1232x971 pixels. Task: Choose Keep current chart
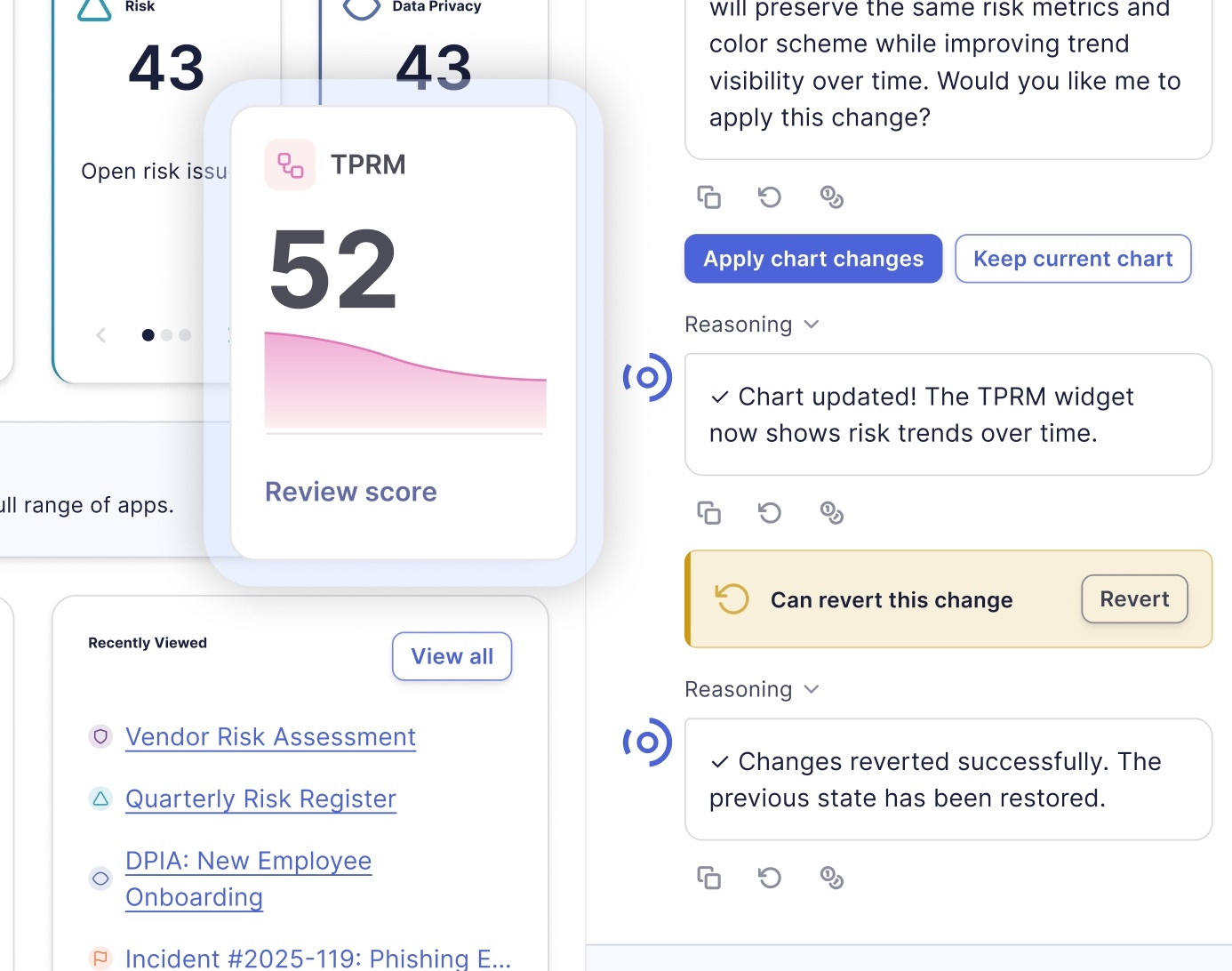pos(1072,259)
